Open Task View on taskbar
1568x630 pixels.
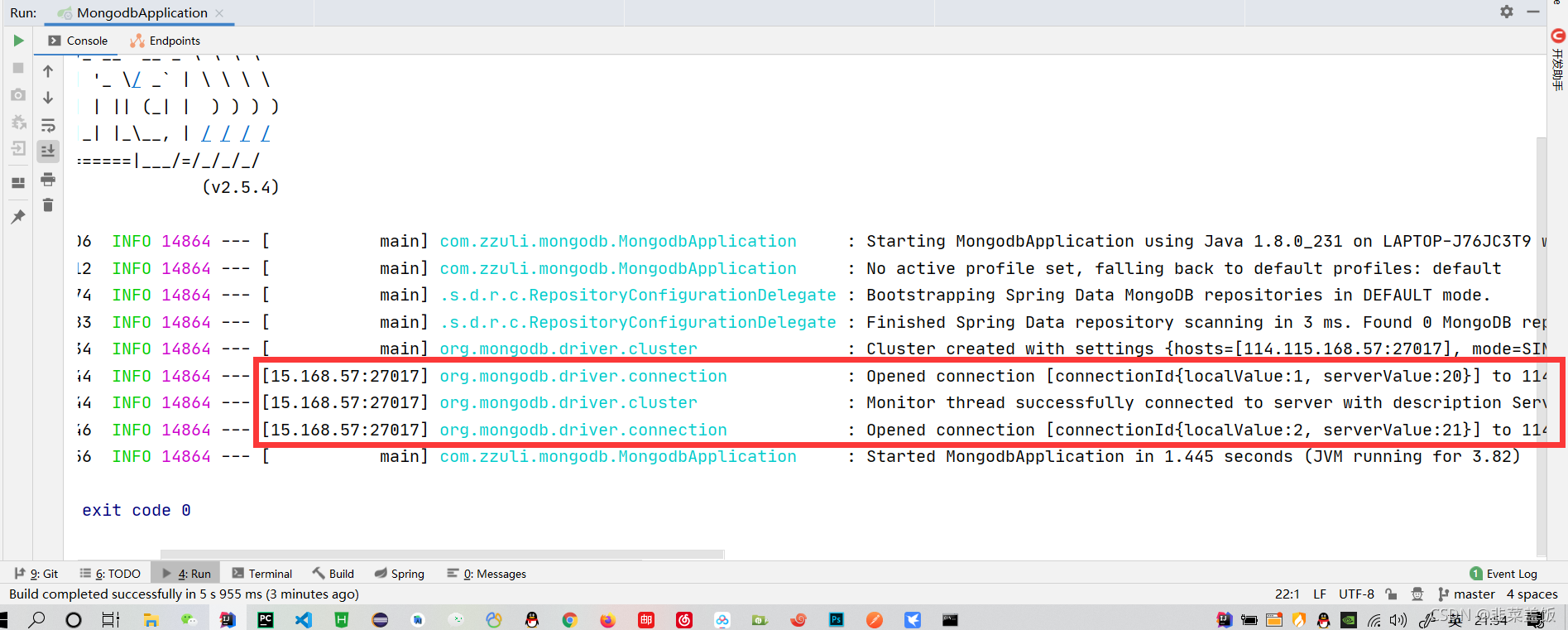click(111, 619)
